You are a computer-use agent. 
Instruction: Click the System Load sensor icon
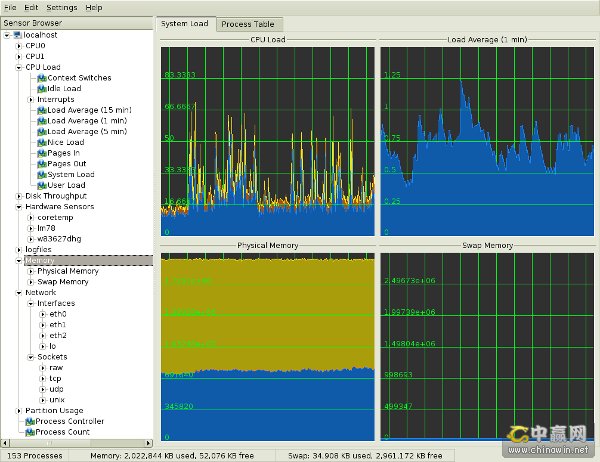point(42,175)
